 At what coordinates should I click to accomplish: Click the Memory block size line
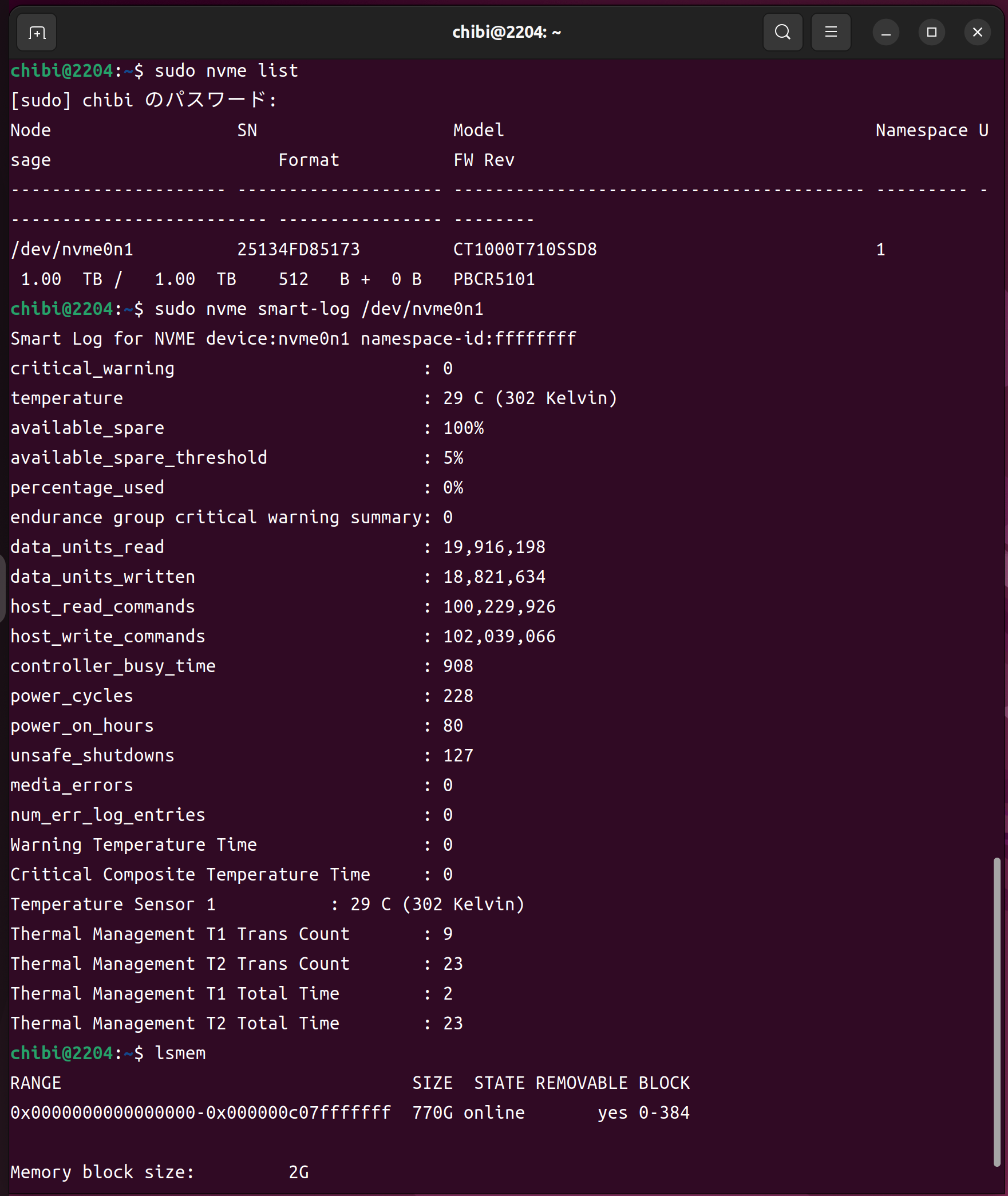tap(159, 1172)
